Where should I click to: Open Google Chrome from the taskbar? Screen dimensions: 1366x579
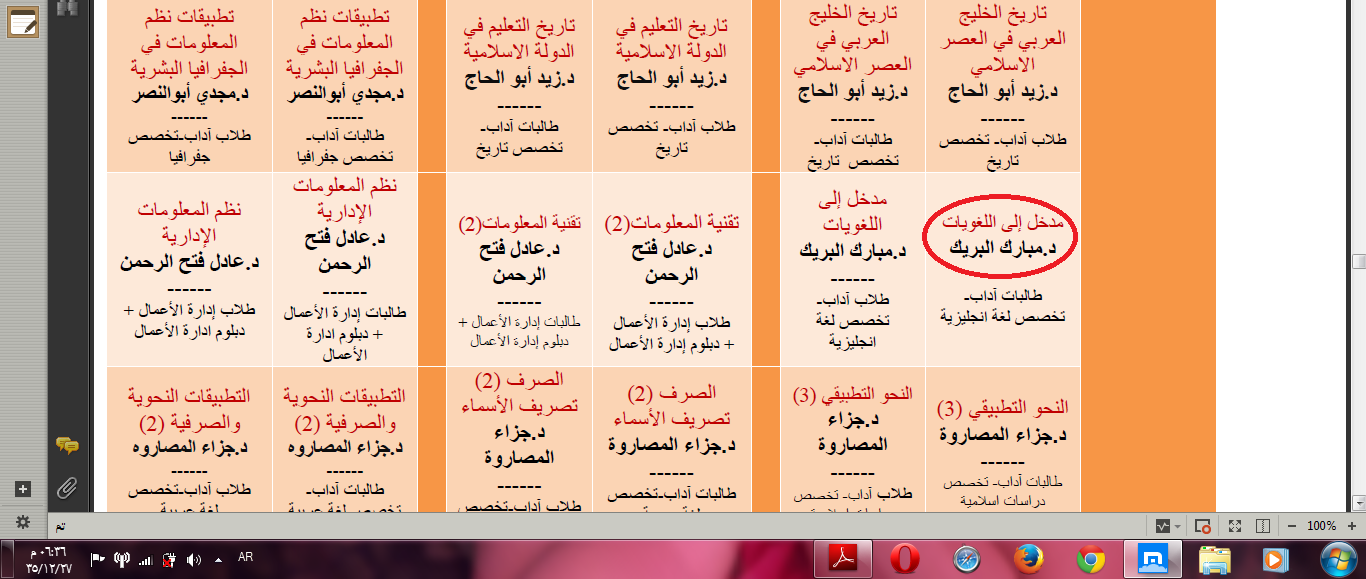point(1090,559)
